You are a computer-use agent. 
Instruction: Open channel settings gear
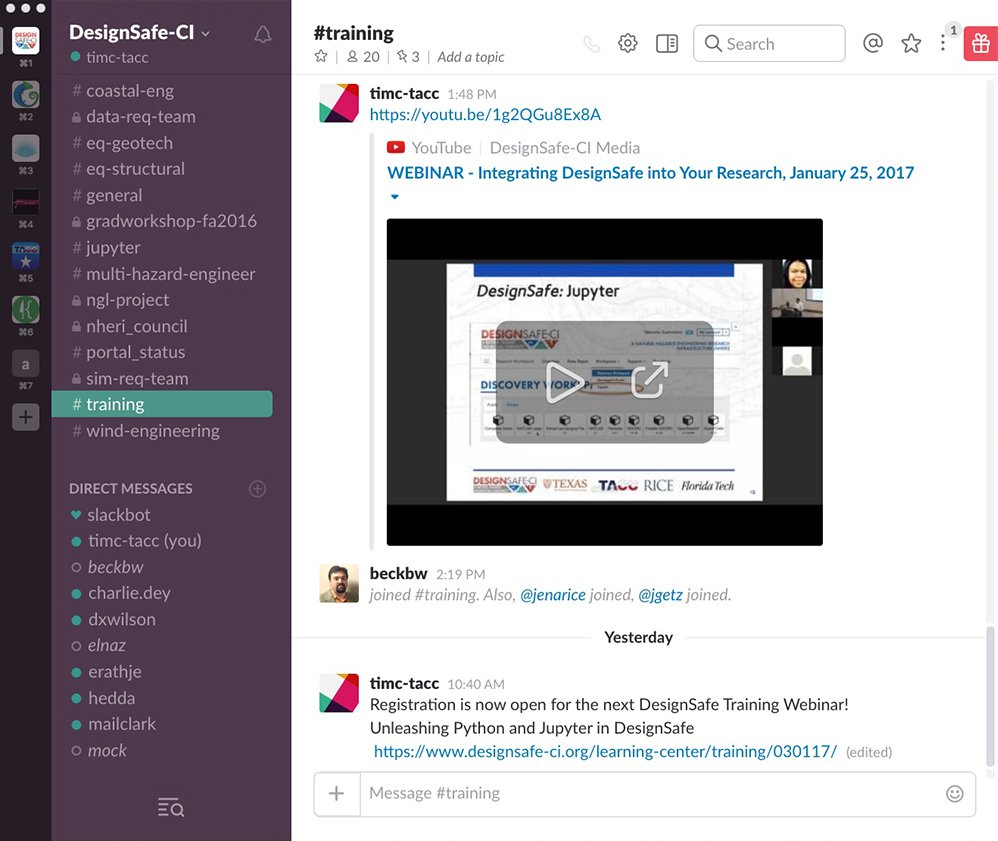click(x=628, y=43)
